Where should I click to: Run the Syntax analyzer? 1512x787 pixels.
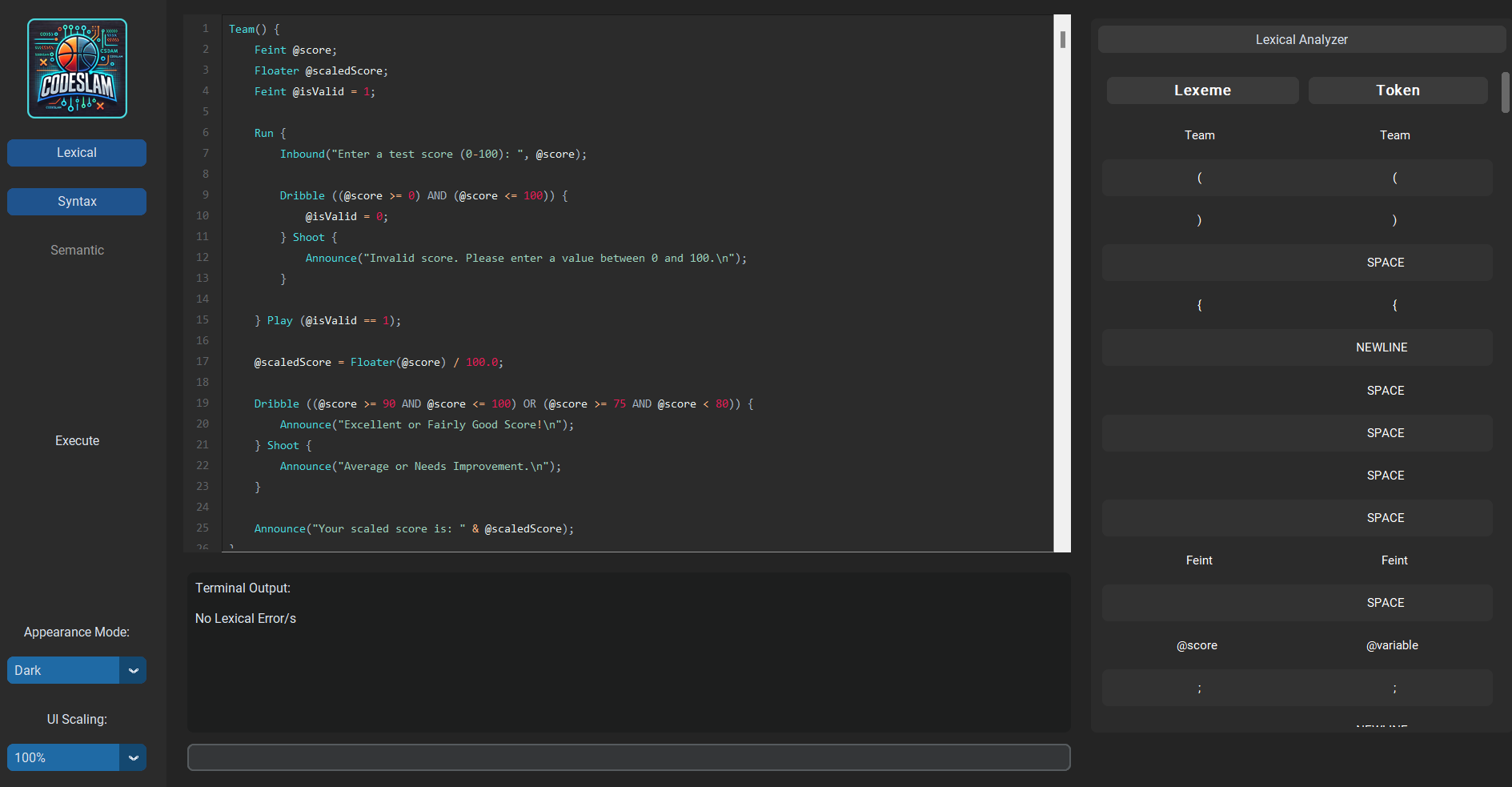coord(77,202)
